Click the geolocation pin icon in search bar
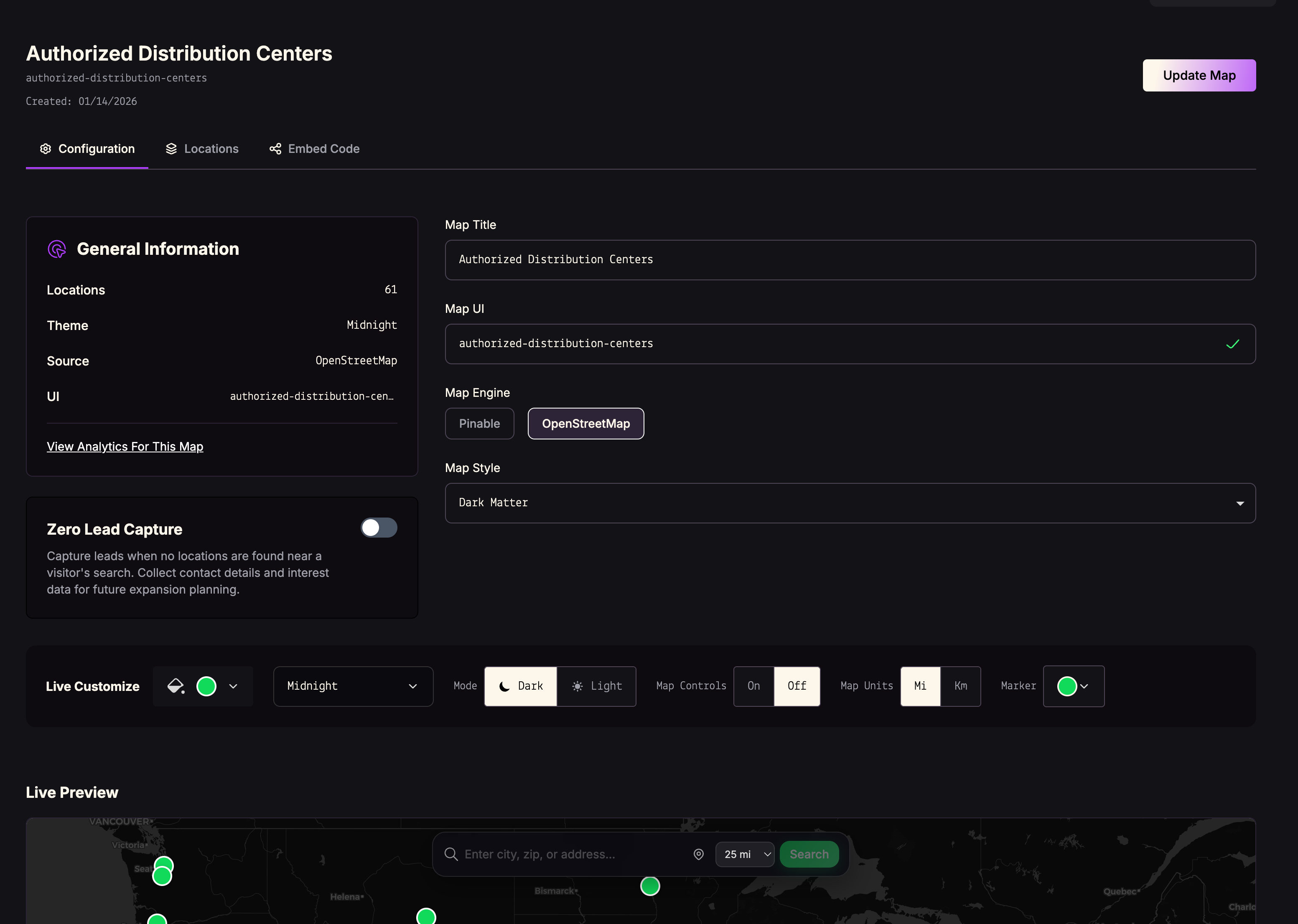This screenshot has width=1298, height=924. 698,854
